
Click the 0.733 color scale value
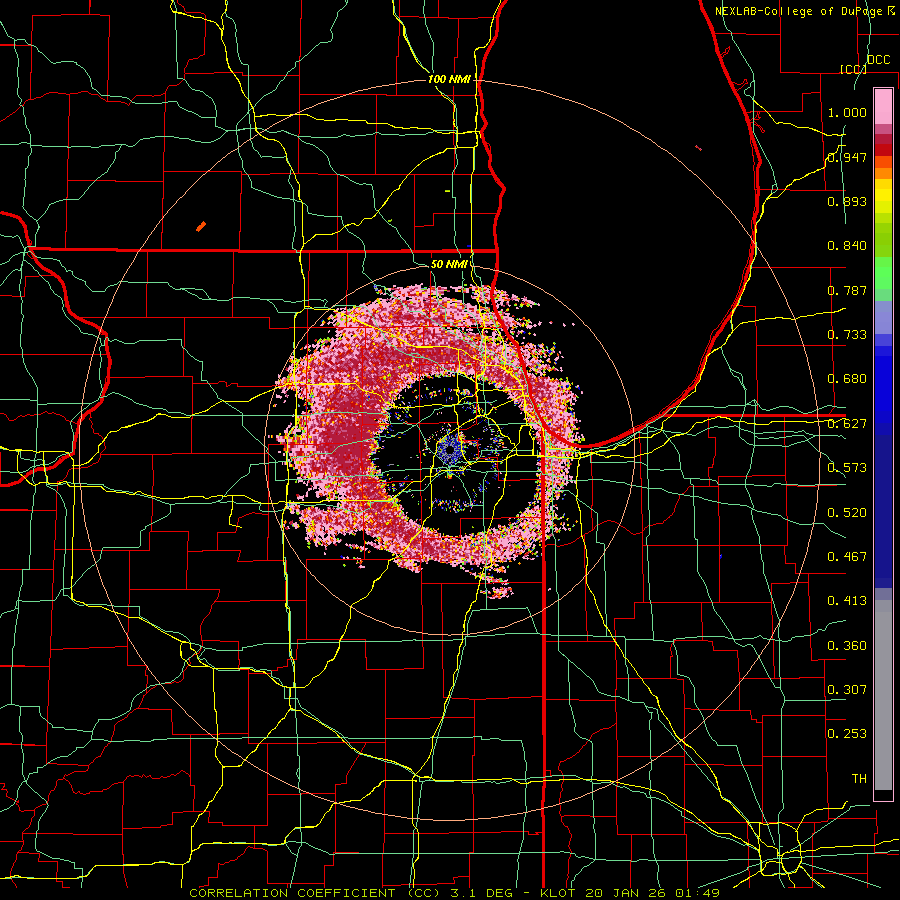point(847,335)
